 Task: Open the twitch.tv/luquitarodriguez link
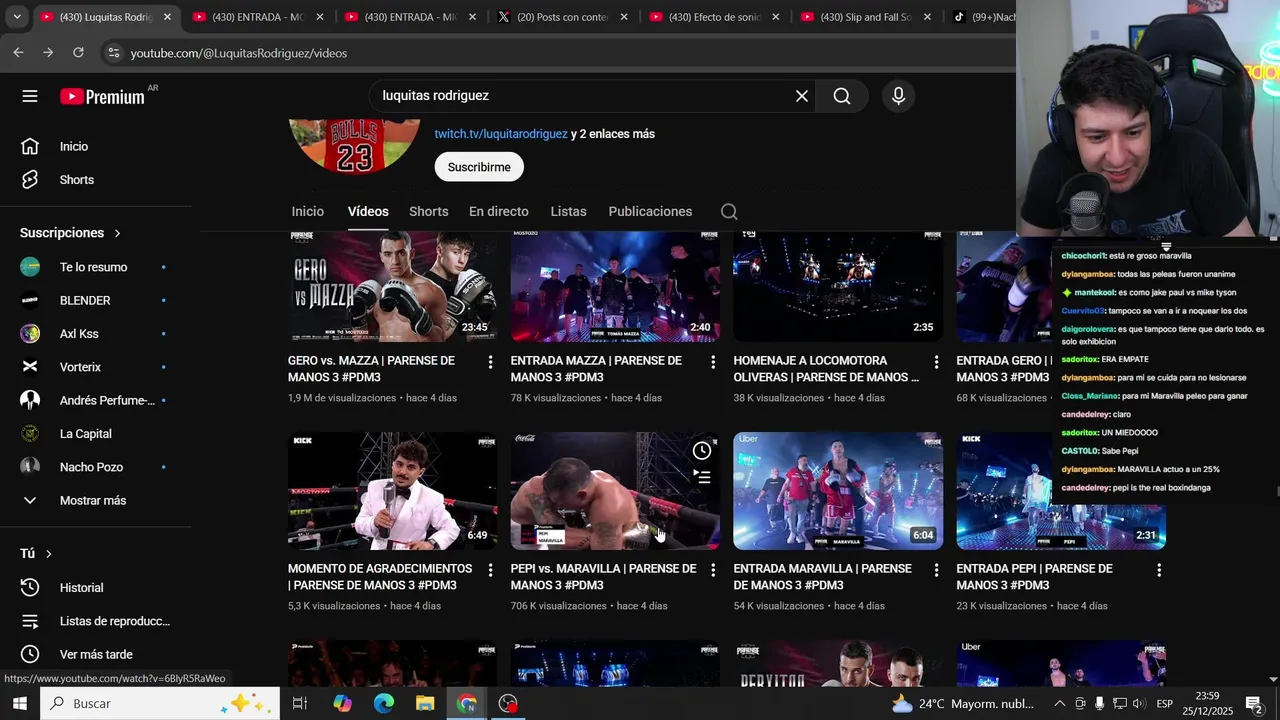click(501, 134)
